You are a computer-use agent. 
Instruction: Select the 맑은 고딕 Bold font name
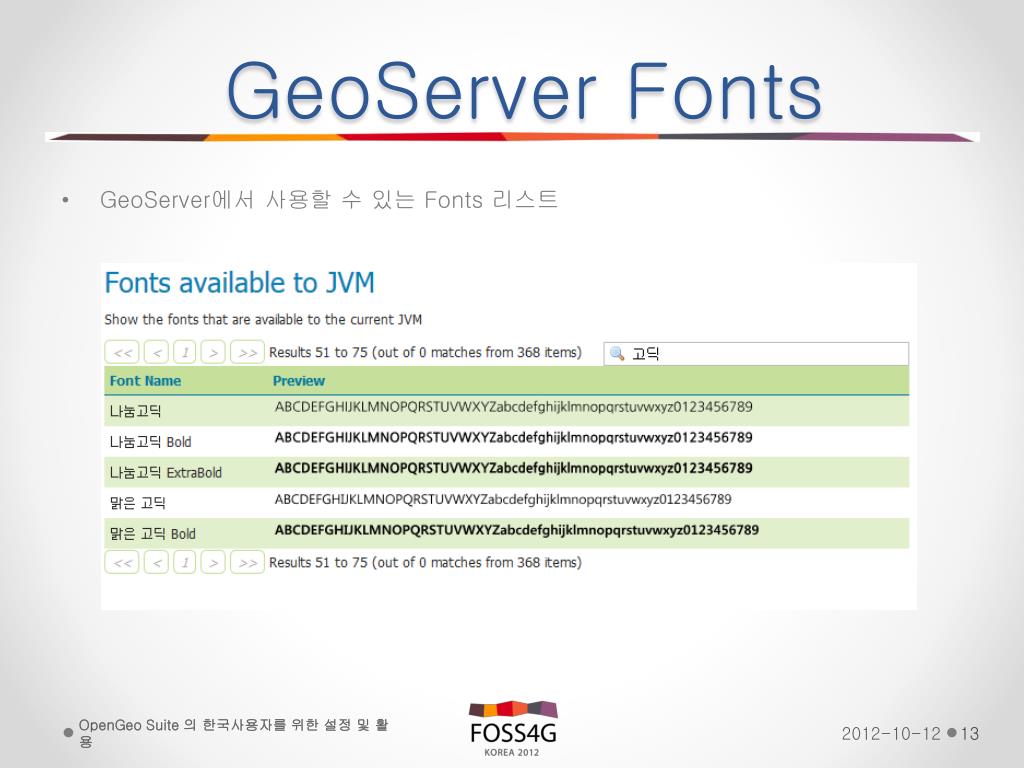(x=152, y=534)
